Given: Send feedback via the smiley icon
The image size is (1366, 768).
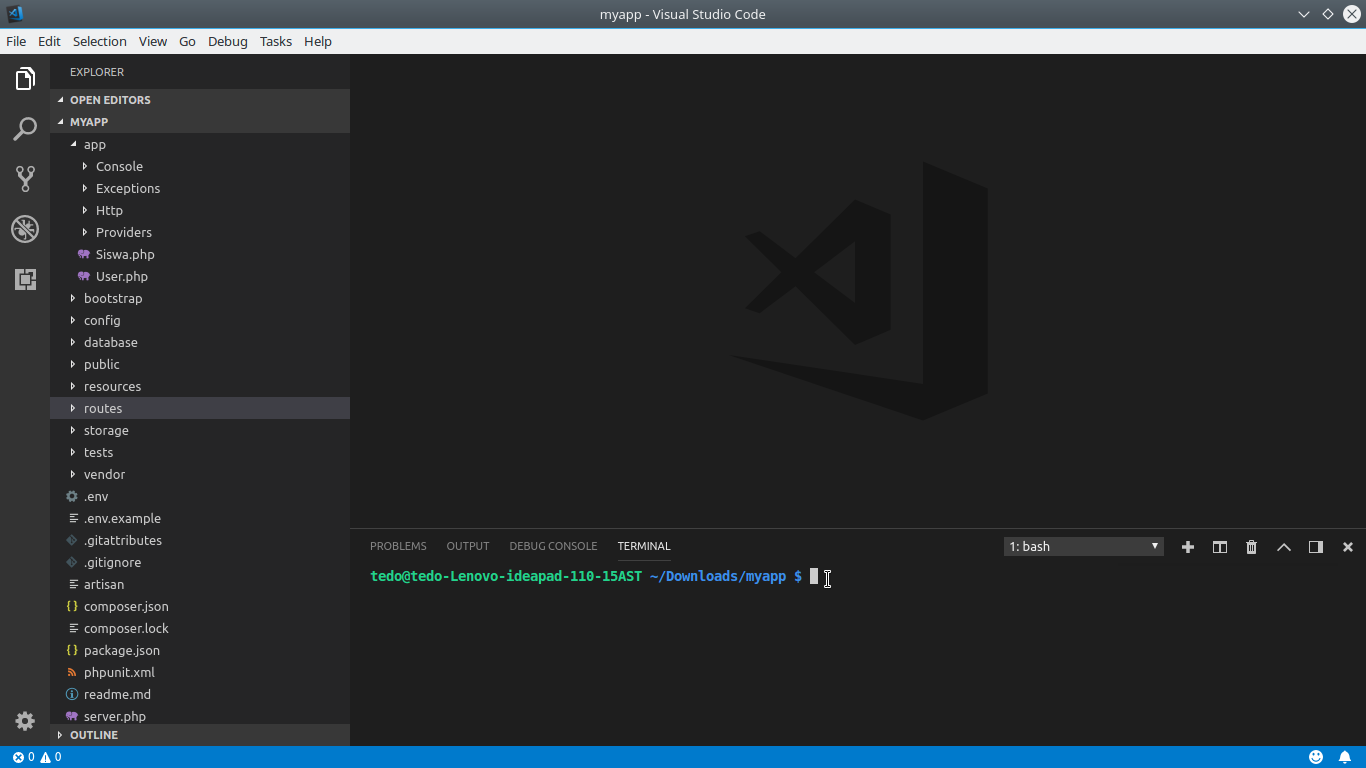Looking at the screenshot, I should click(x=1316, y=757).
